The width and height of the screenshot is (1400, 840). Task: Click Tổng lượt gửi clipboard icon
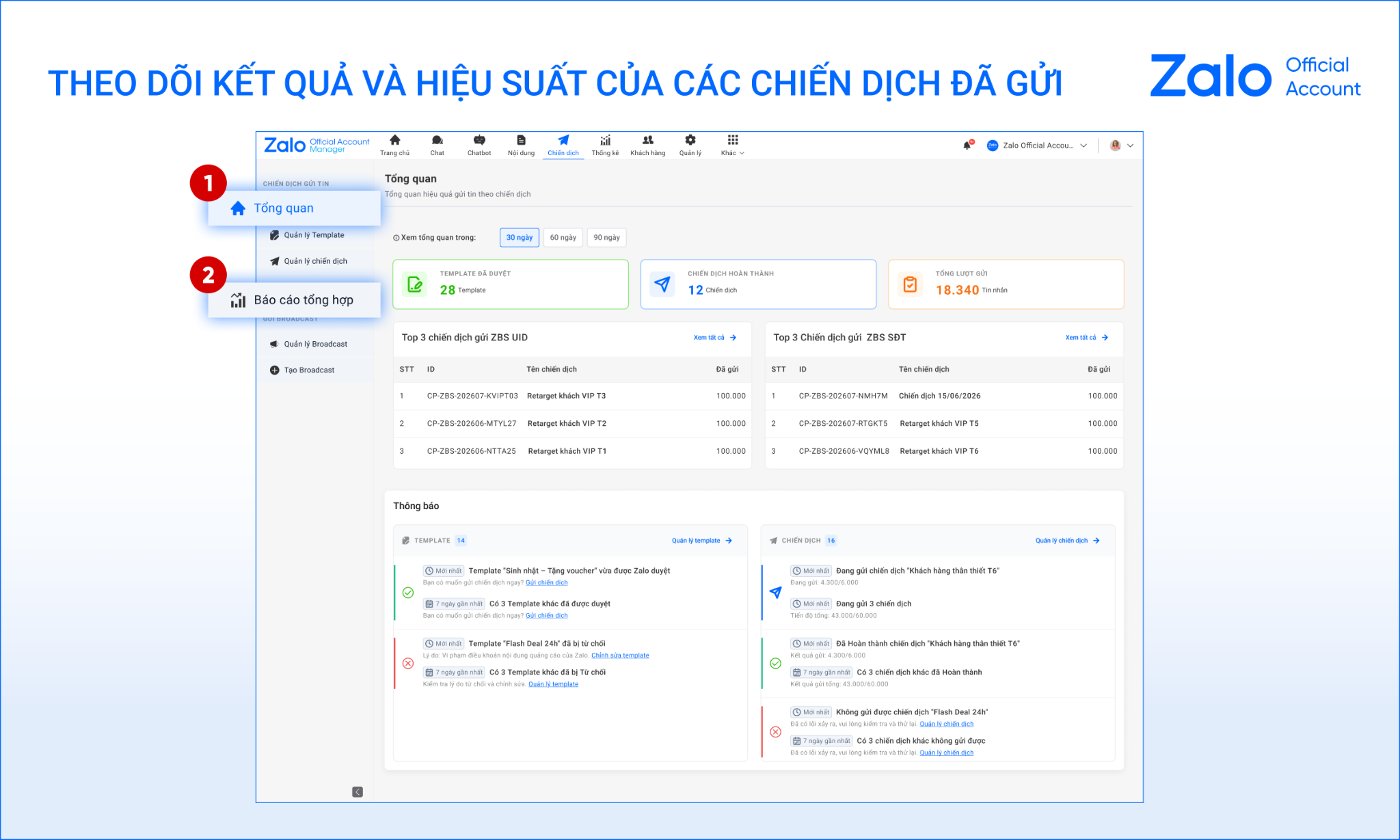point(910,284)
